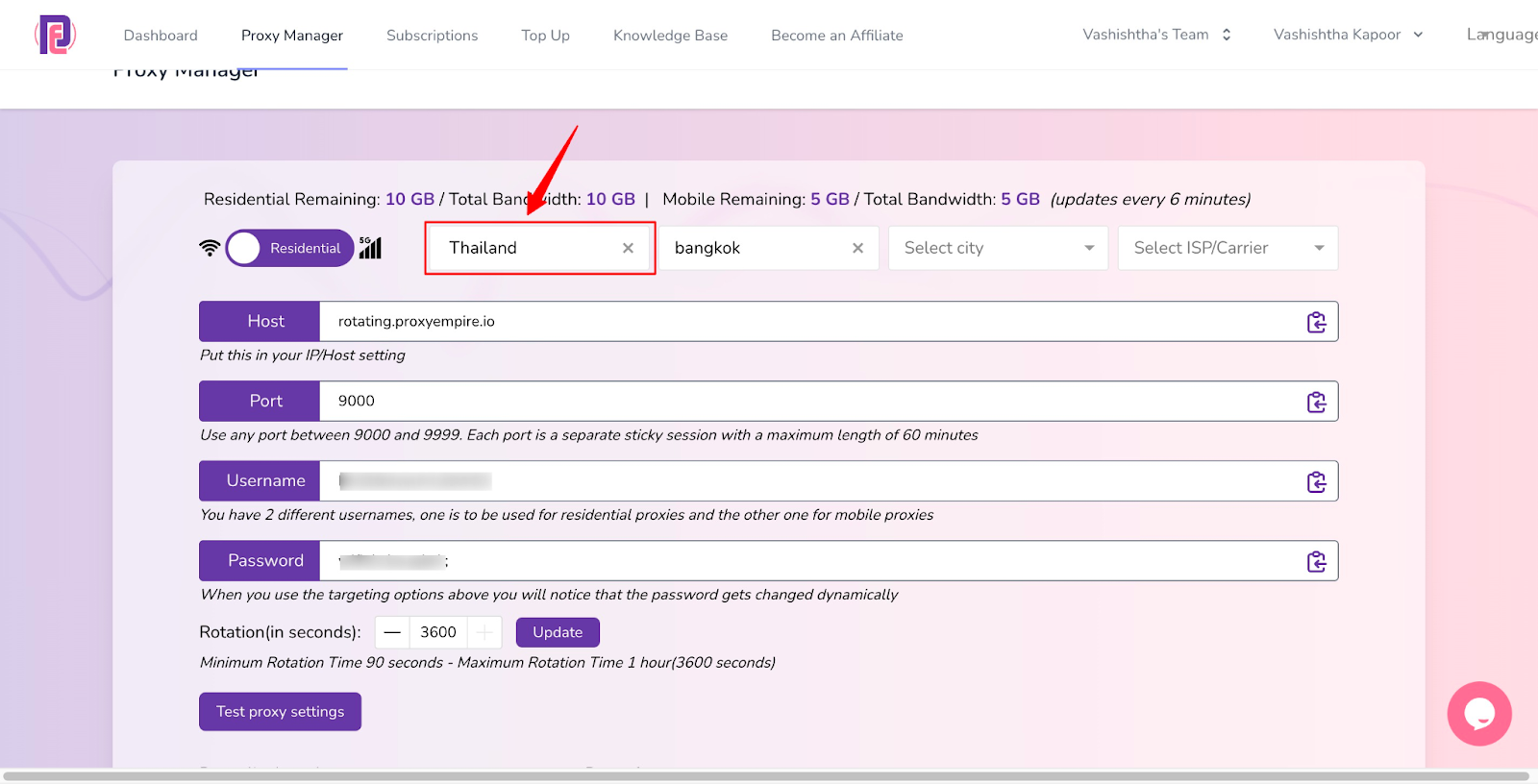Click 'Put this in your IP/Host setting' hint
Viewport: 1538px width, 784px height.
click(x=303, y=355)
